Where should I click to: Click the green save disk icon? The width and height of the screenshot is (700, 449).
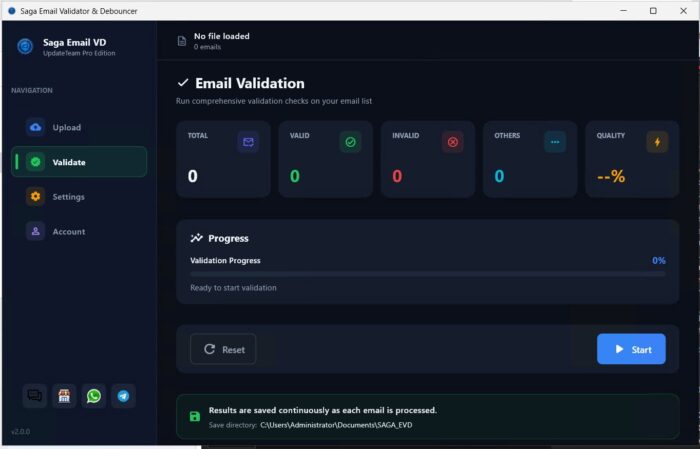[195, 416]
